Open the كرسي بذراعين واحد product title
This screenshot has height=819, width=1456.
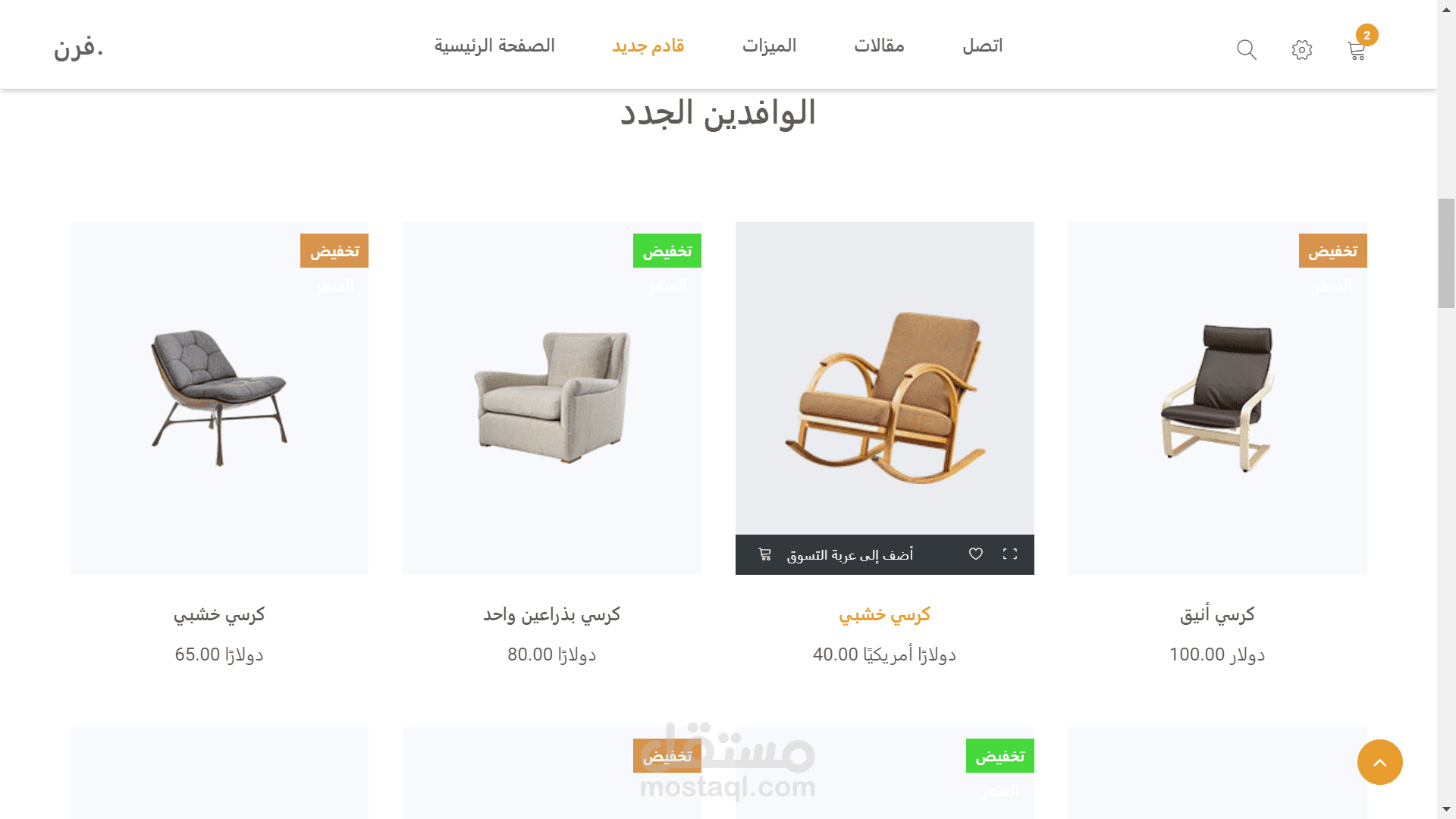(x=552, y=614)
